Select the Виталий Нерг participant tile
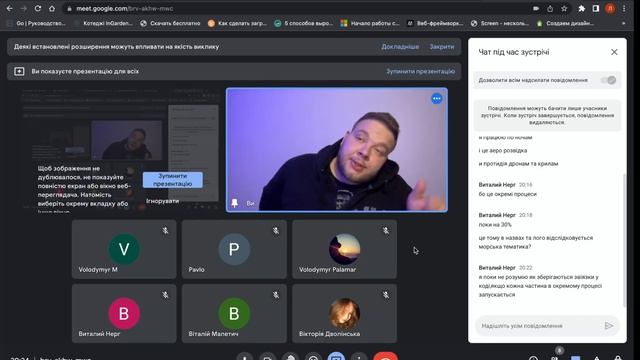This screenshot has width=640, height=360. pyautogui.click(x=124, y=313)
